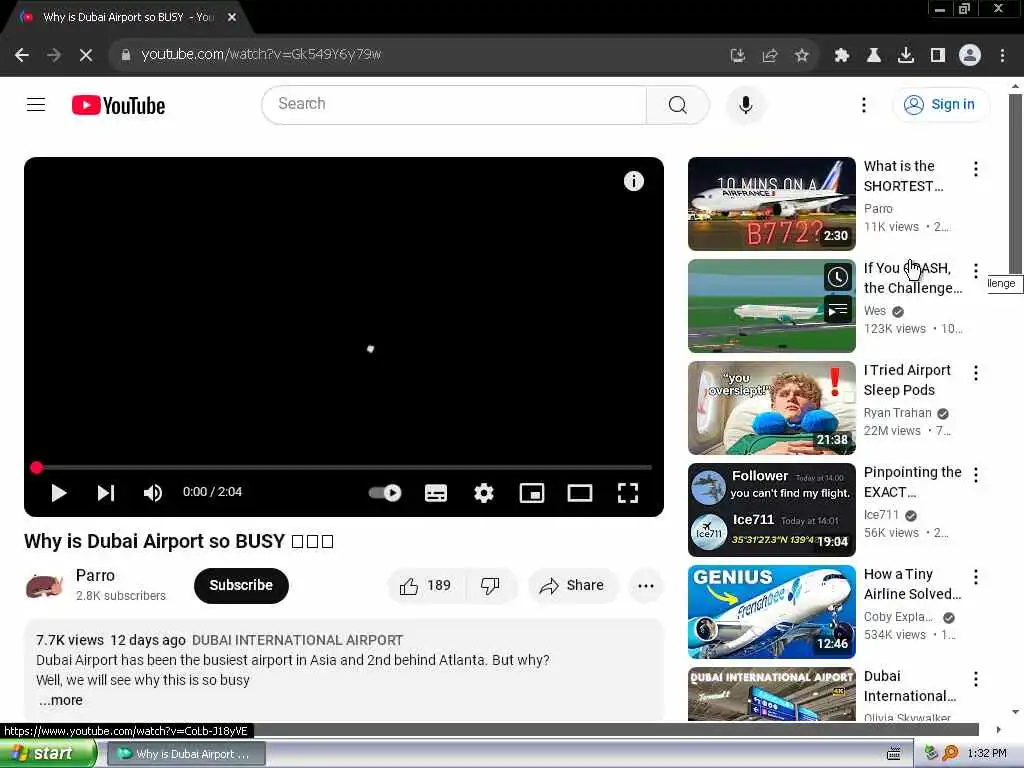Open 'I Tried Airport Sleep Pods' thumbnail
The width and height of the screenshot is (1024, 768).
coord(771,408)
